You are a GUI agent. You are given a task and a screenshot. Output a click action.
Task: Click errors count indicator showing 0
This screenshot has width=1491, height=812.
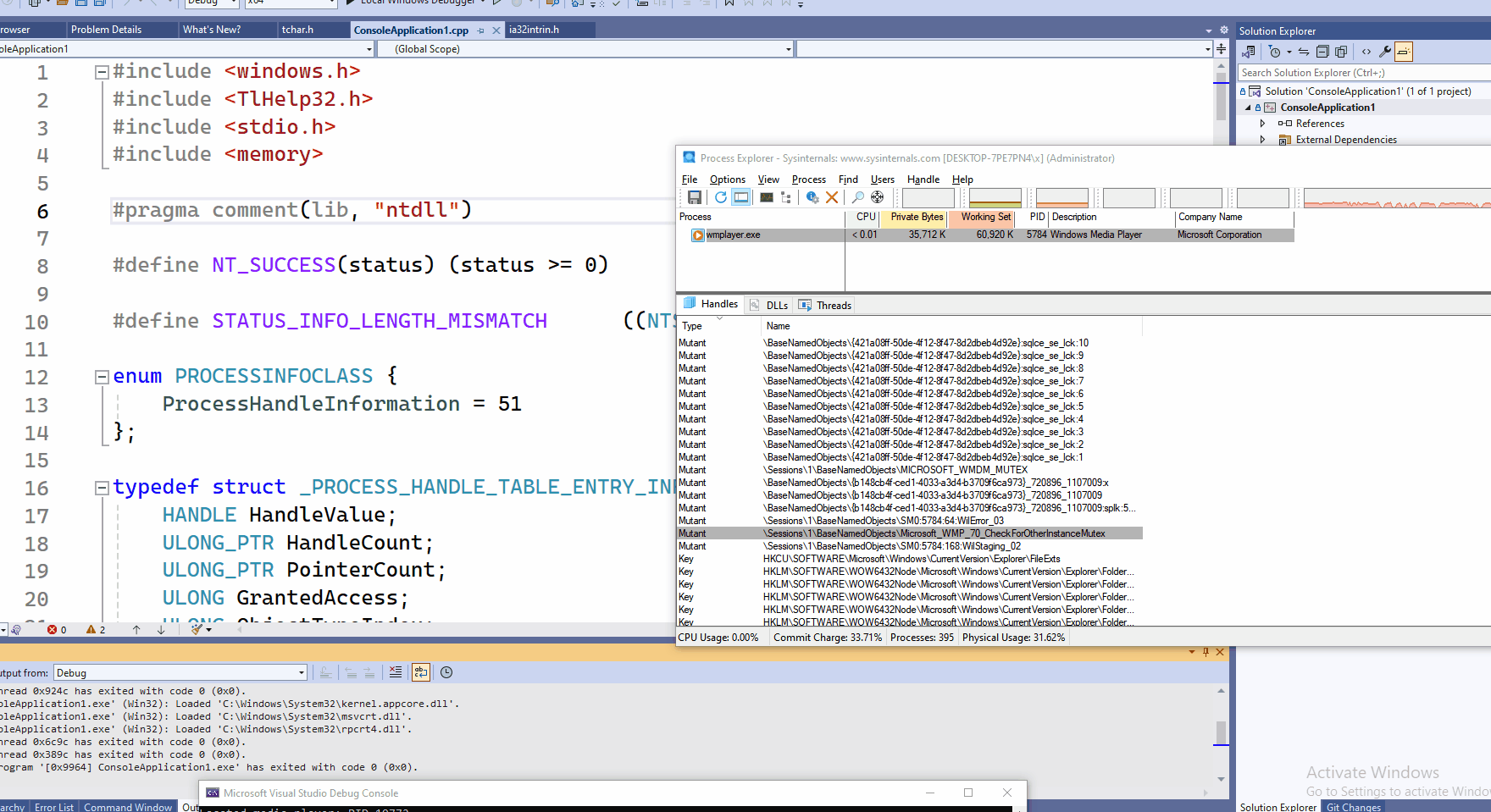coord(57,629)
